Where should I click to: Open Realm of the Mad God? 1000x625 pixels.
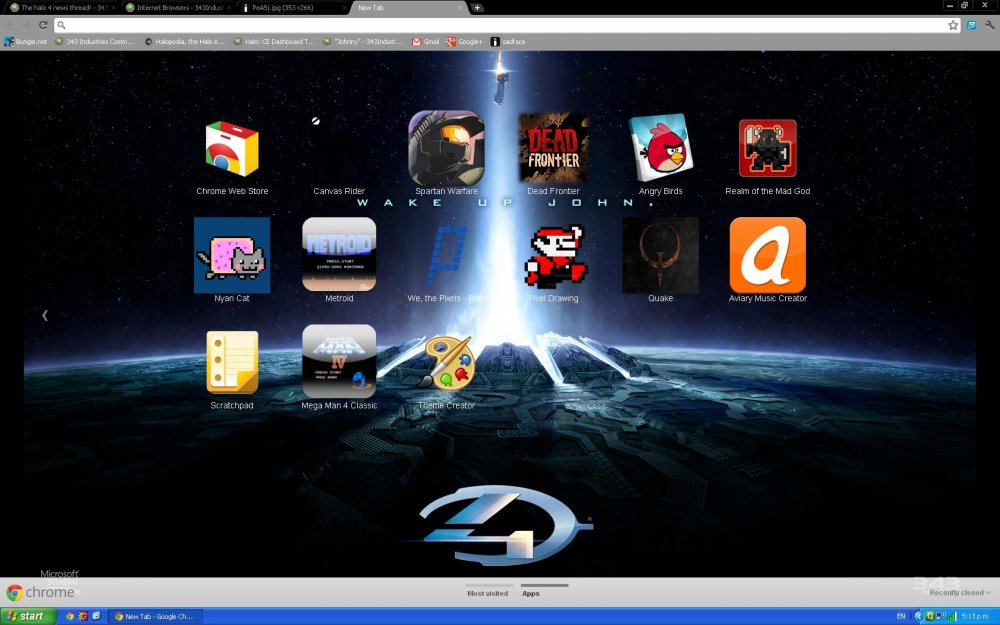[767, 149]
